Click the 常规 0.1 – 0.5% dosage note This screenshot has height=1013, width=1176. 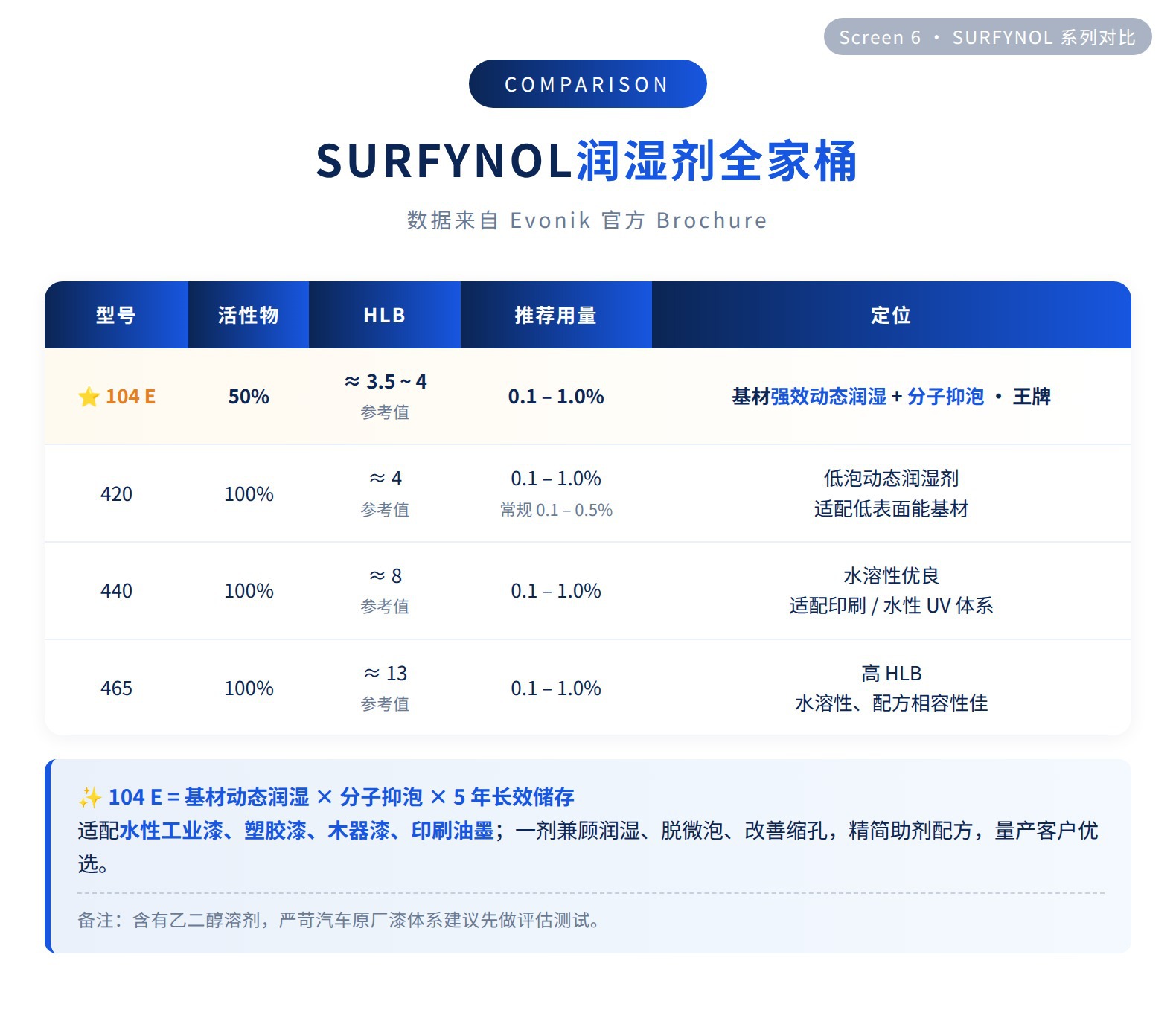tap(556, 510)
